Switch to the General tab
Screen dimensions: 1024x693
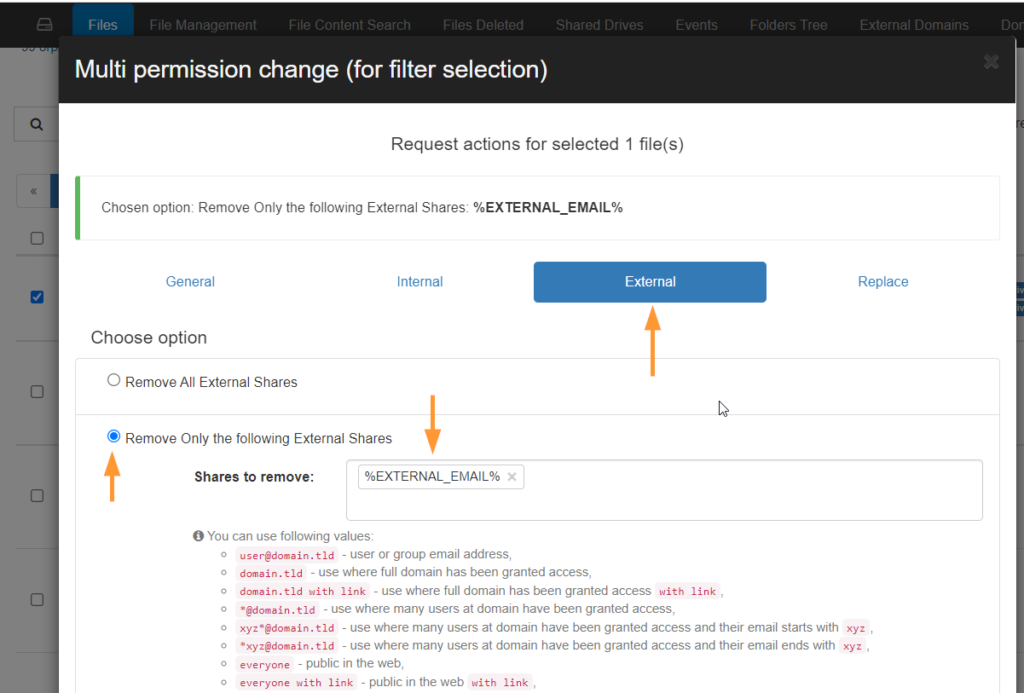click(x=190, y=282)
